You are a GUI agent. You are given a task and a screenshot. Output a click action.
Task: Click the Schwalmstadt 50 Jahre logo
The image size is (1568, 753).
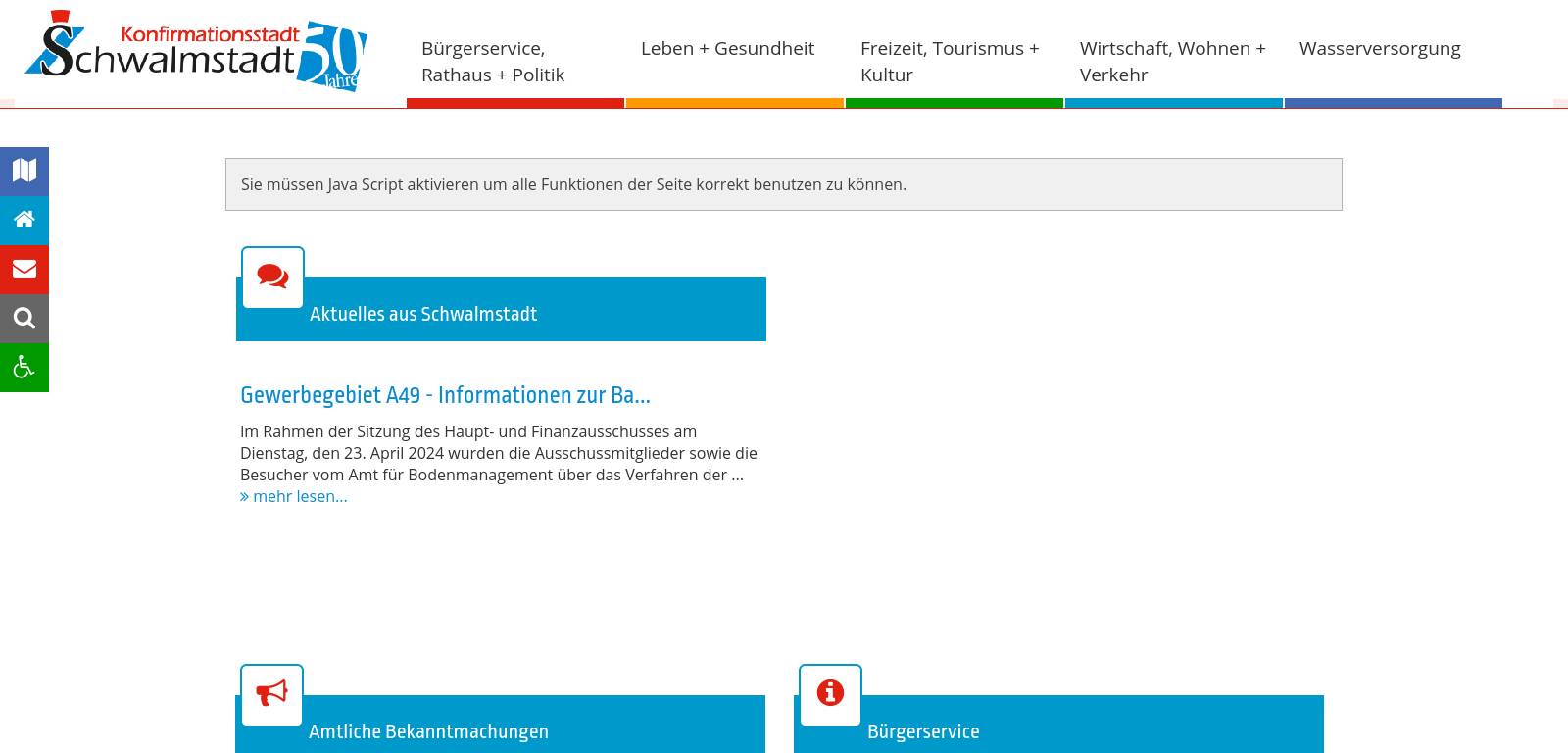pyautogui.click(x=196, y=53)
